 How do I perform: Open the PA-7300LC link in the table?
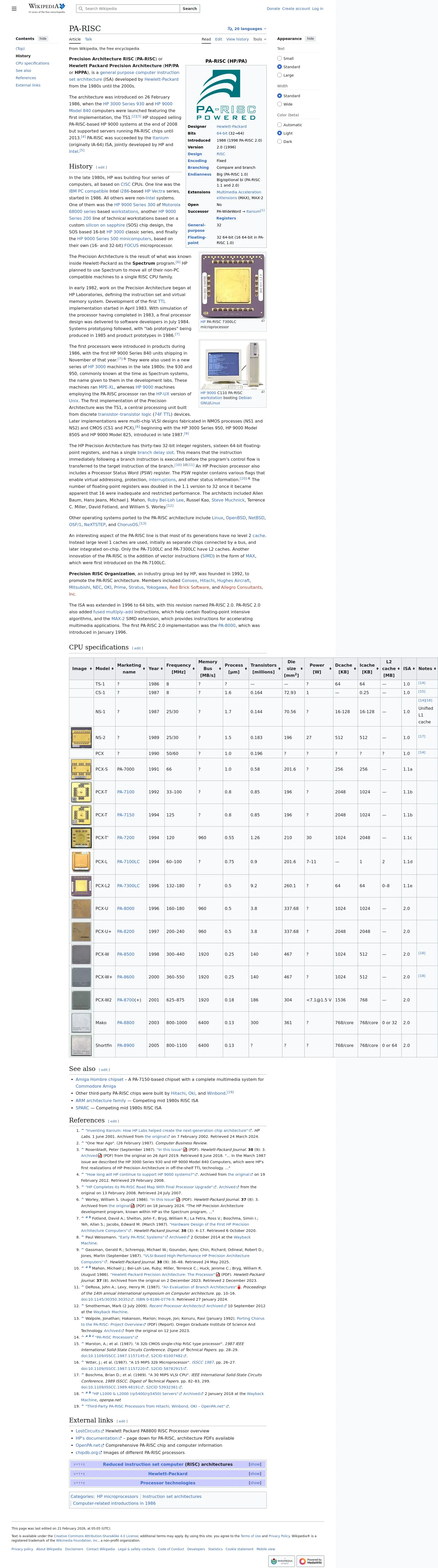click(x=129, y=886)
